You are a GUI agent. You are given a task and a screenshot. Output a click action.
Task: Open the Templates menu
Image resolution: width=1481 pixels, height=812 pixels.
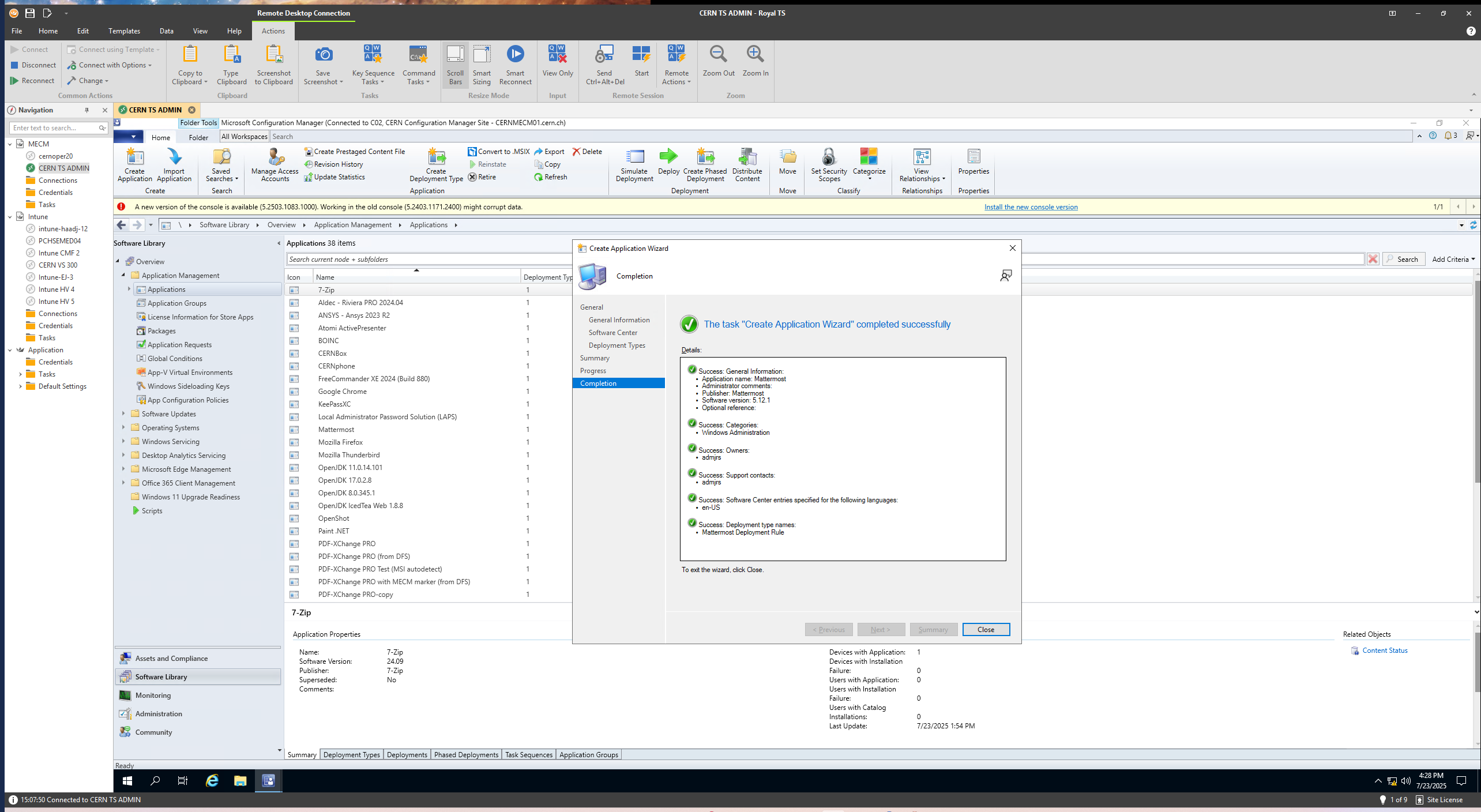click(x=124, y=31)
